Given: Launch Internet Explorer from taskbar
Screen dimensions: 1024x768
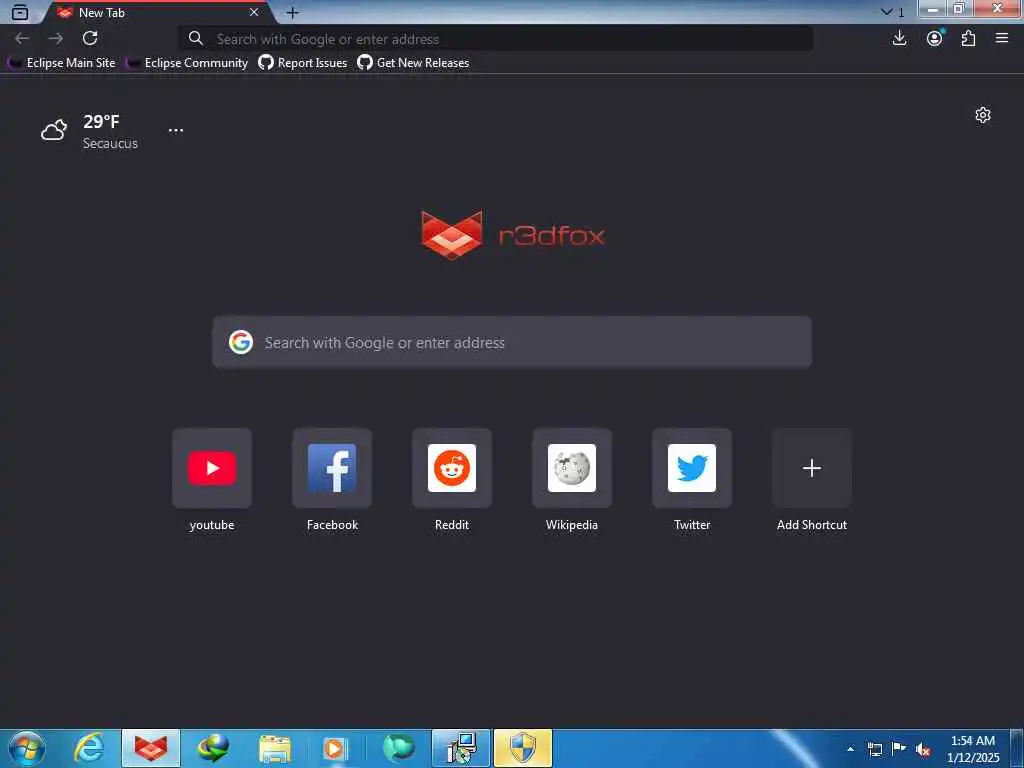Looking at the screenshot, I should click(x=89, y=748).
